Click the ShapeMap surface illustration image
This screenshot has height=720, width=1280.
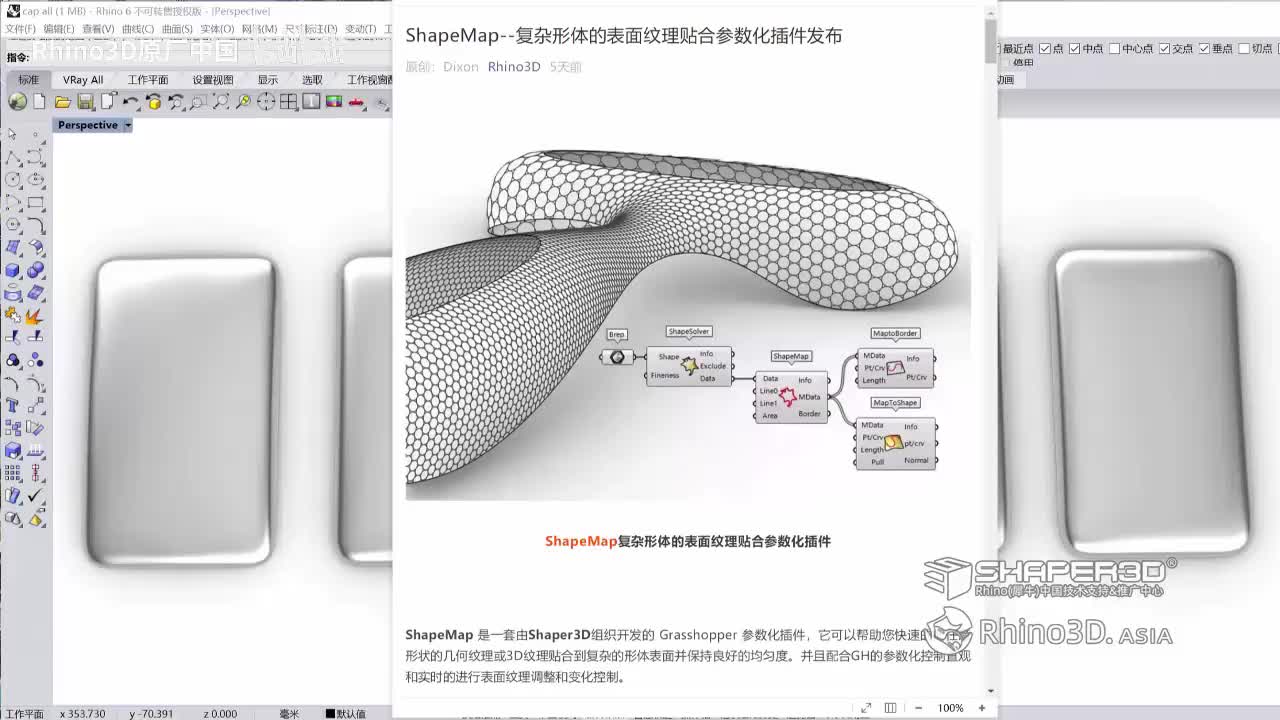point(688,323)
